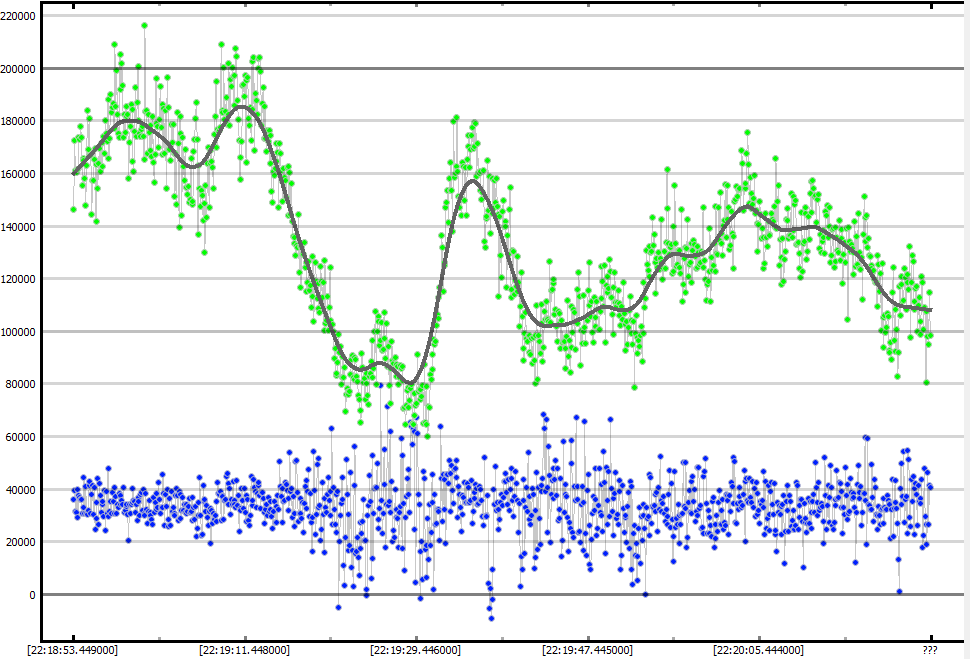Select the 100000 y-axis label
Viewport: 970px width, 659px height.
tap(20, 332)
